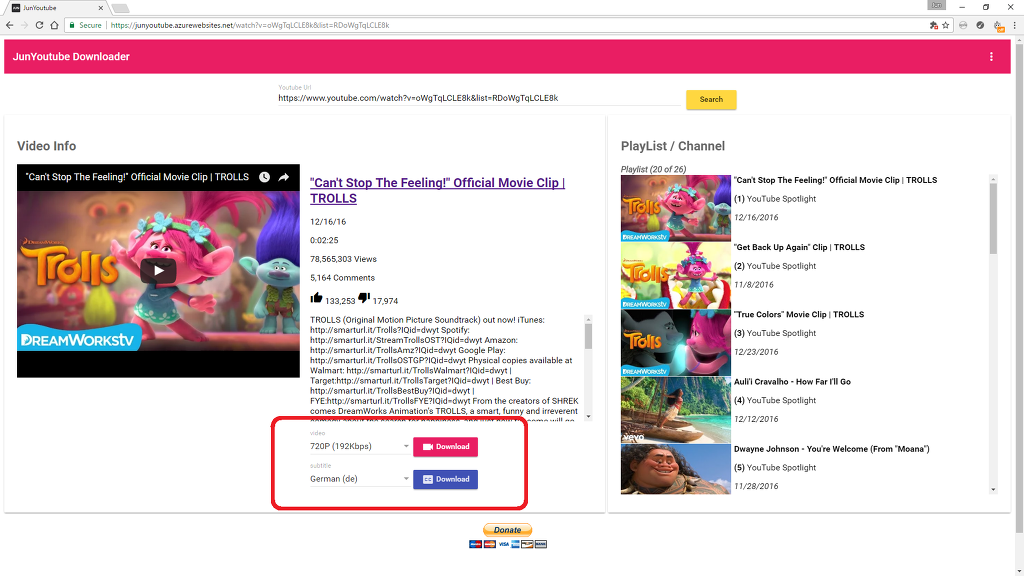The image size is (1024, 576).
Task: Reload the page with the refresh icon
Action: [39, 25]
